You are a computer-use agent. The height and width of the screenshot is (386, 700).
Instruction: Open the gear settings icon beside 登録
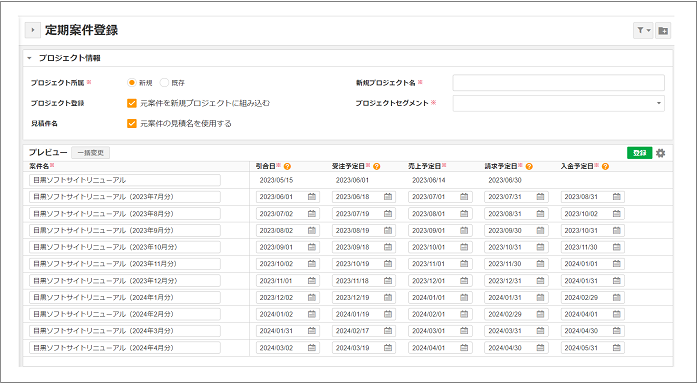[661, 153]
